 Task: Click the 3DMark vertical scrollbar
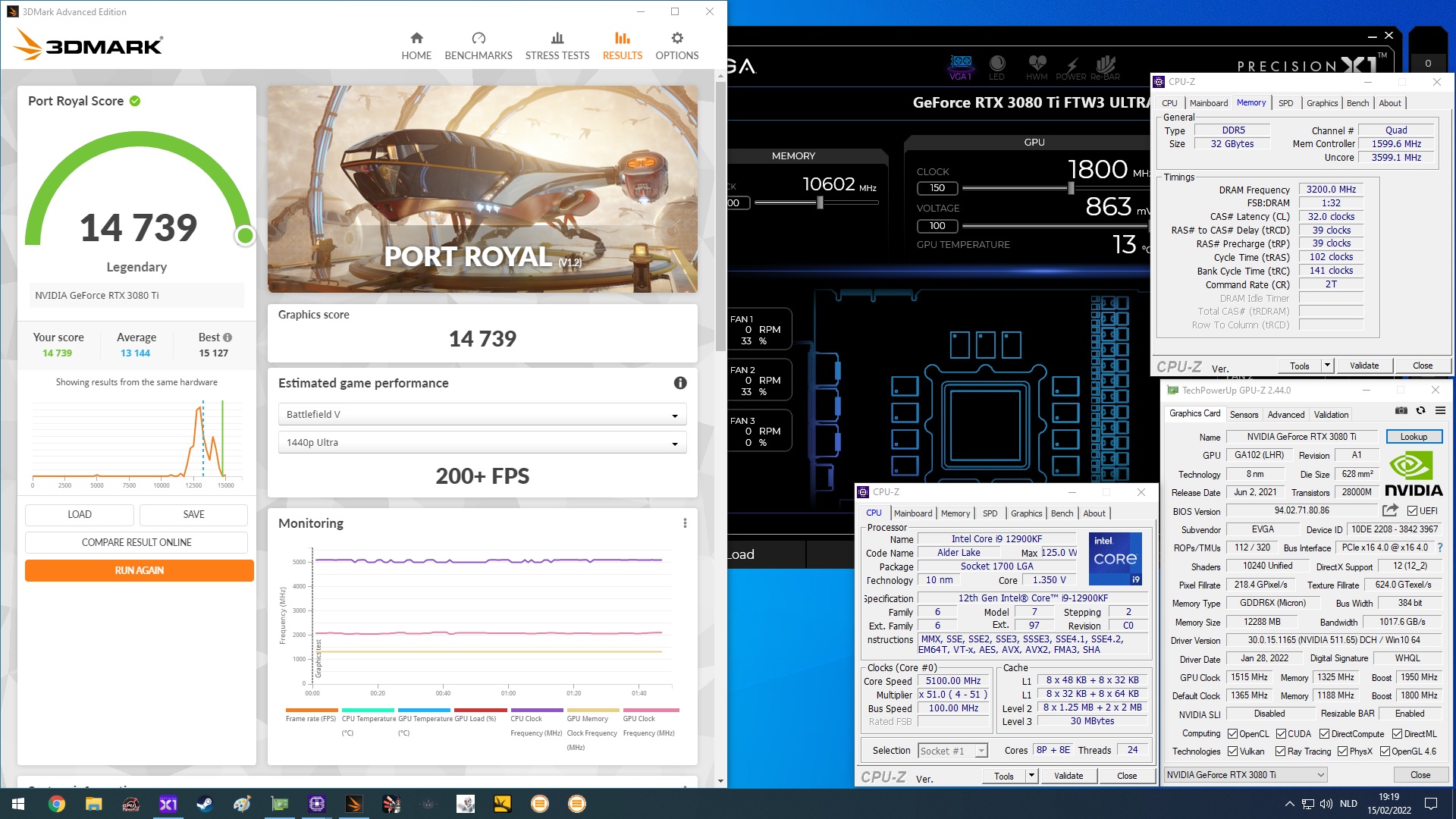(x=720, y=216)
